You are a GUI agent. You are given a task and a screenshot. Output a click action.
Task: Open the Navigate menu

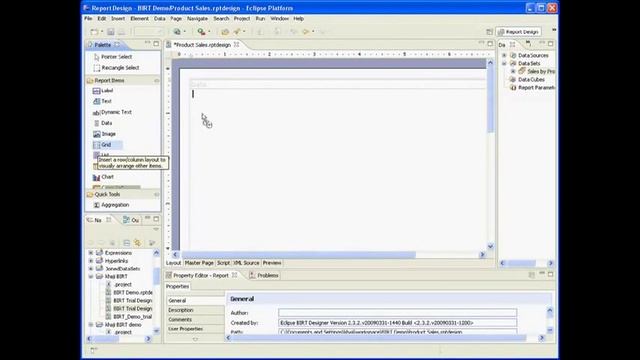[x=198, y=19]
